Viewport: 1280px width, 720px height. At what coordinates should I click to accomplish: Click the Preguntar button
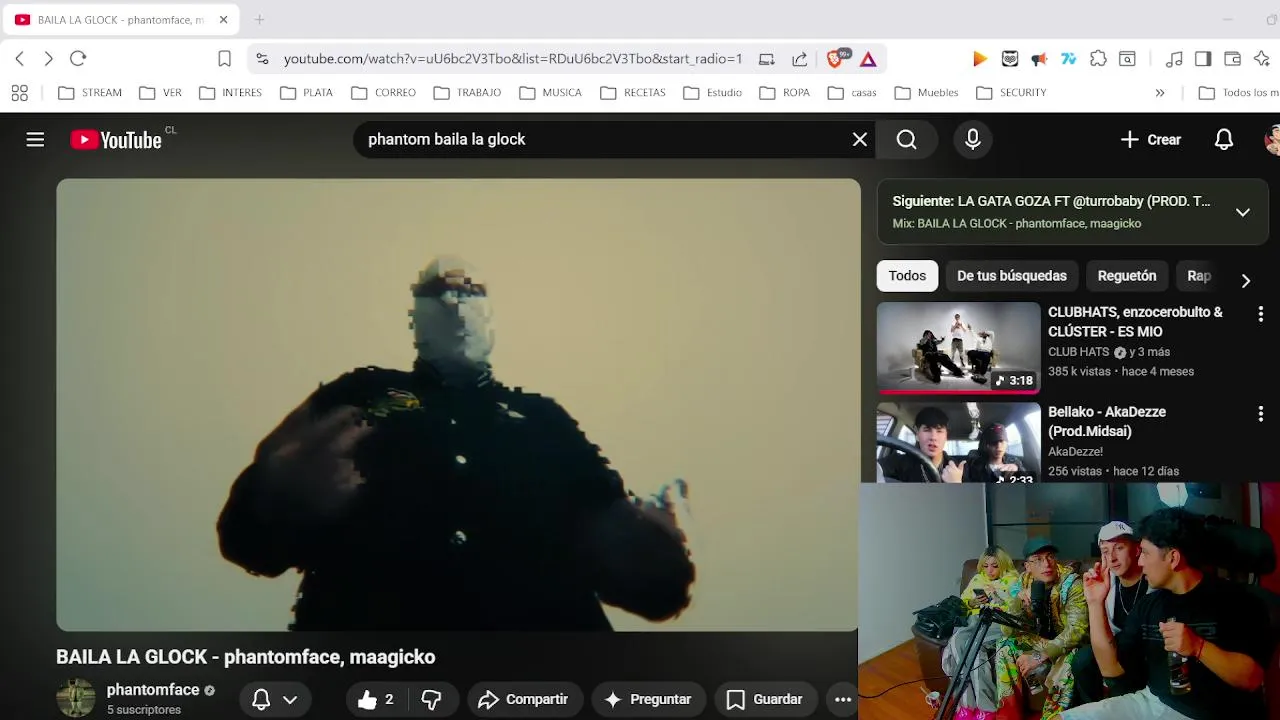click(x=648, y=700)
